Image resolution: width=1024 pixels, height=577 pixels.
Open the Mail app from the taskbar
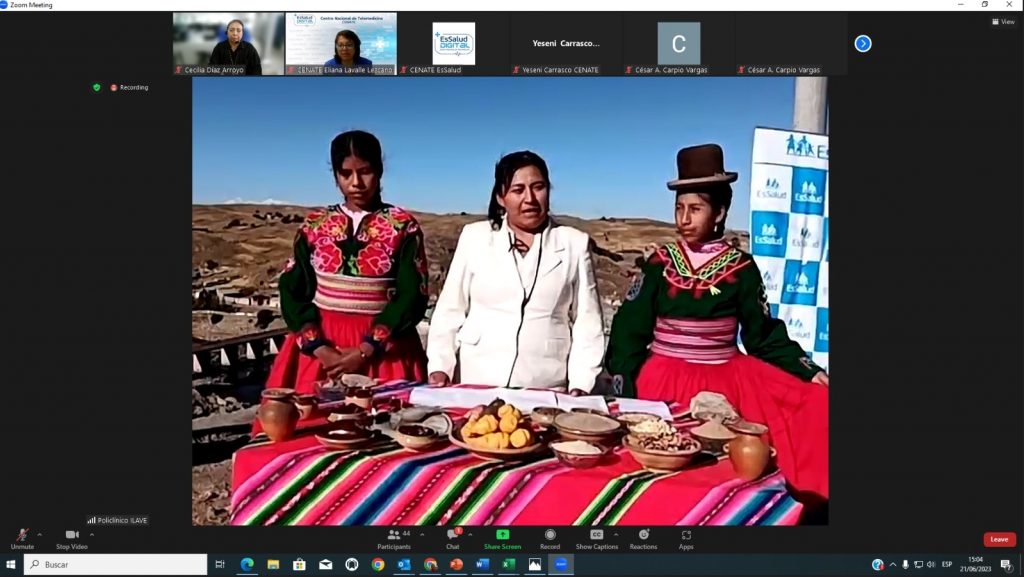(325, 565)
